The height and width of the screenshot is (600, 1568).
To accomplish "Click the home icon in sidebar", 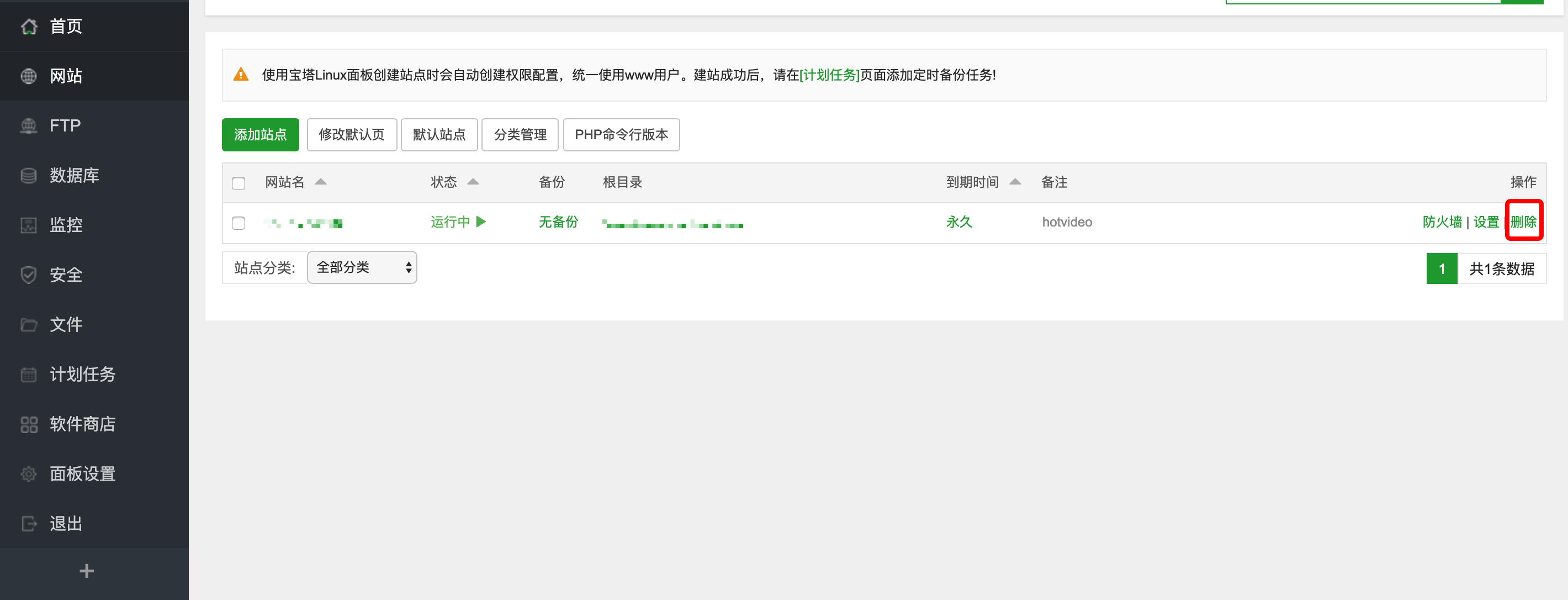I will 29,26.
